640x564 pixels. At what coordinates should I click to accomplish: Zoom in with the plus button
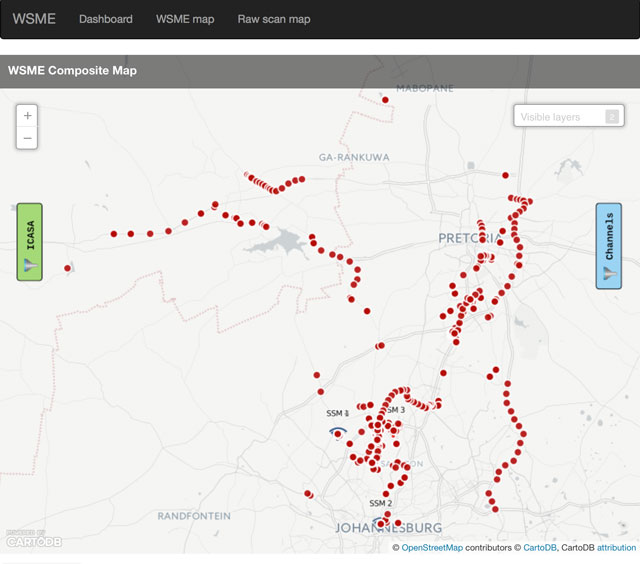27,116
